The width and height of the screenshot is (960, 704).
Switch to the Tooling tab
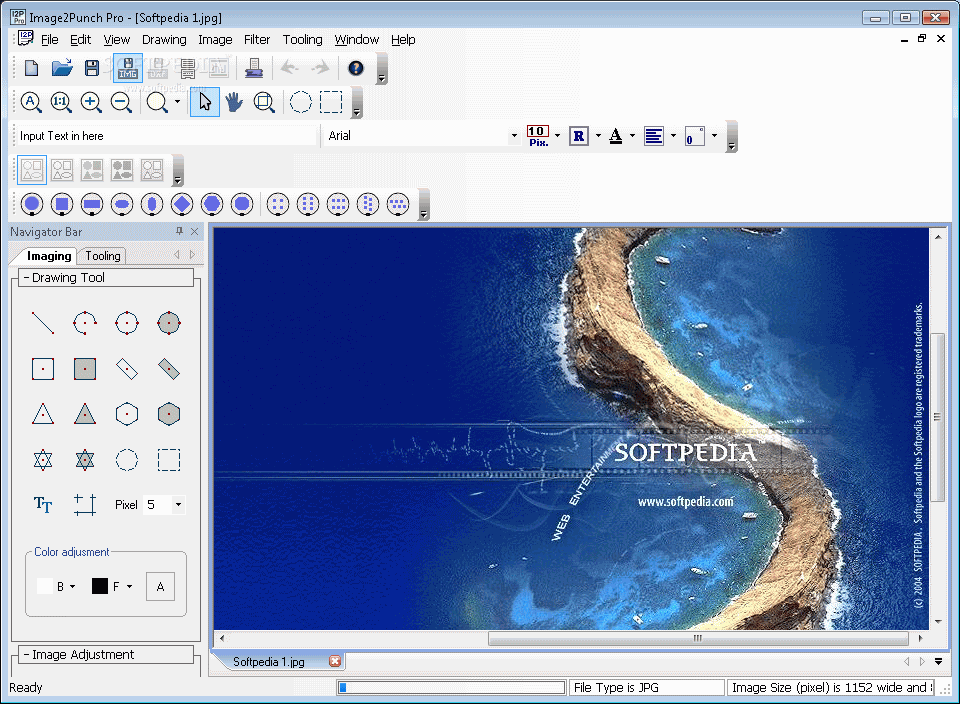[103, 256]
